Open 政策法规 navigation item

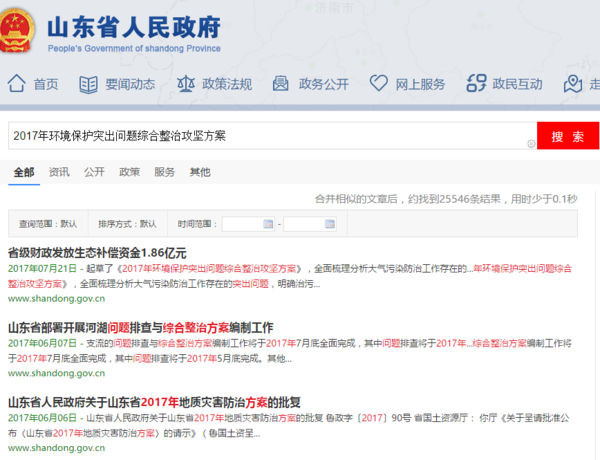[x=227, y=84]
